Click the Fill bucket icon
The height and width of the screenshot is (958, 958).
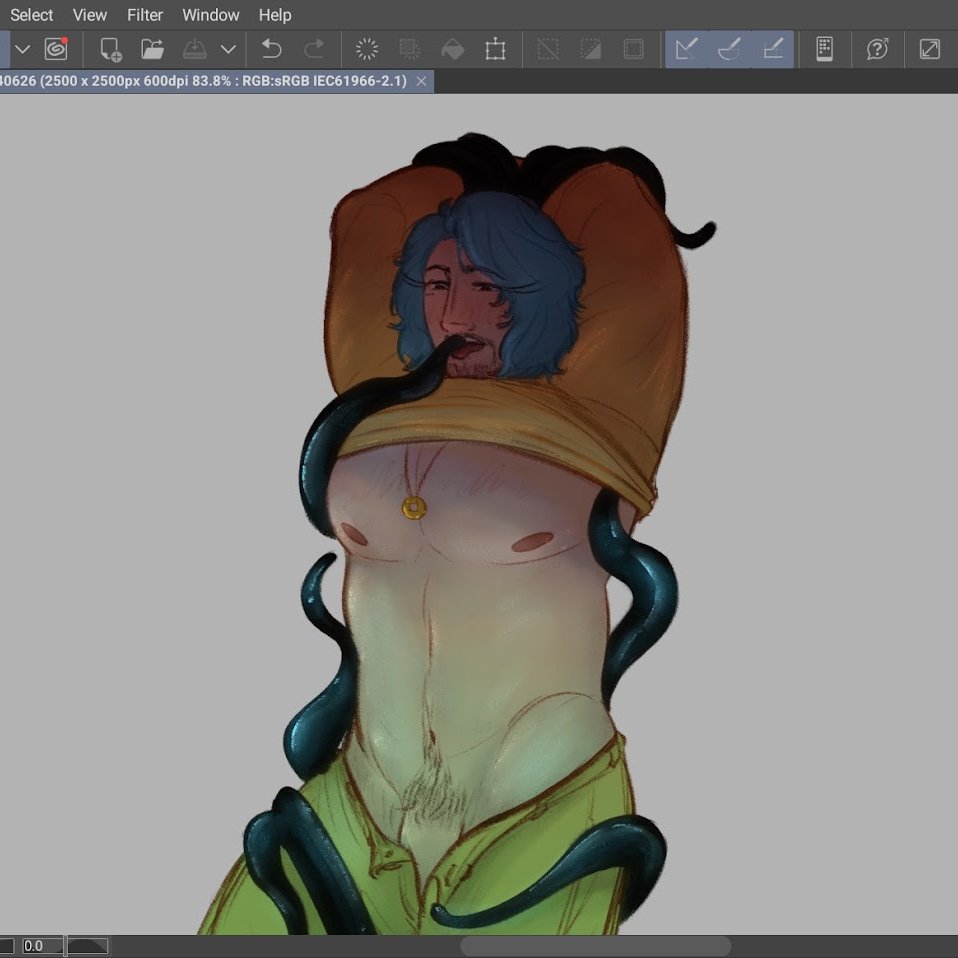[x=453, y=49]
